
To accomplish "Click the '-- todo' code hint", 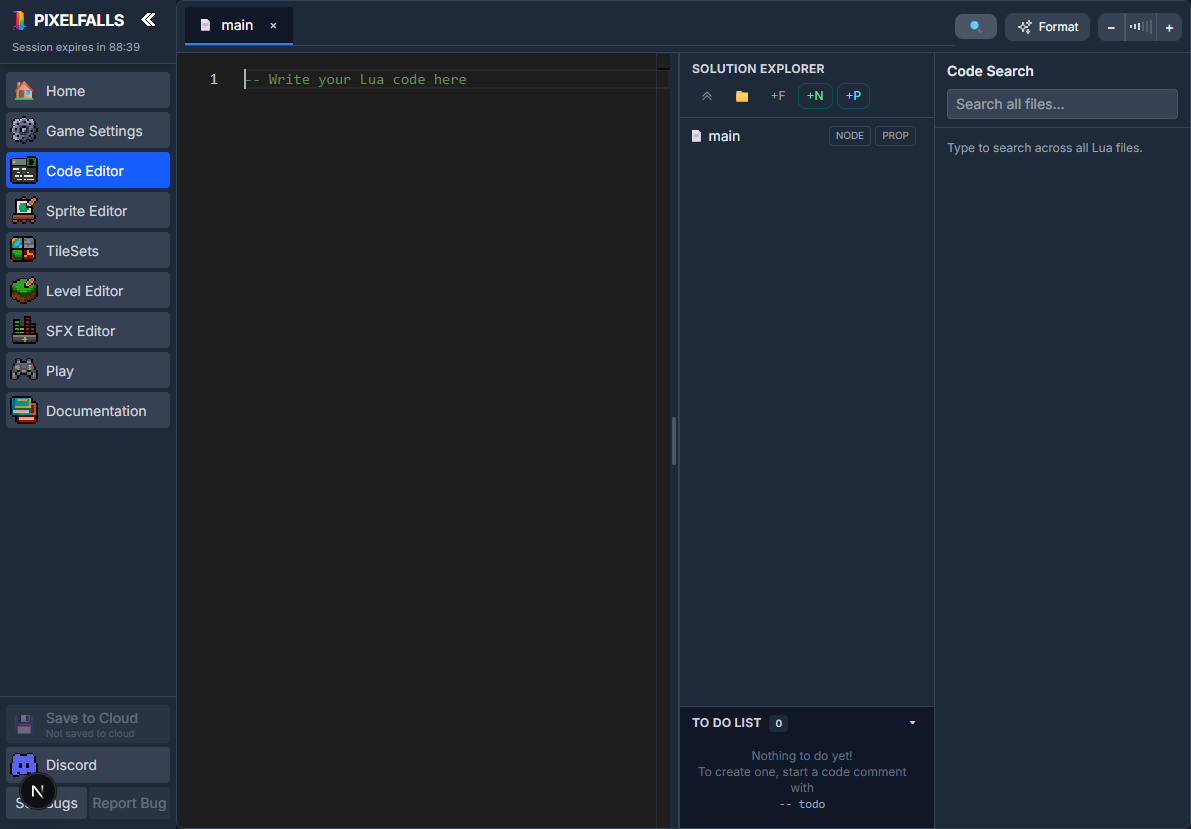I will (801, 804).
